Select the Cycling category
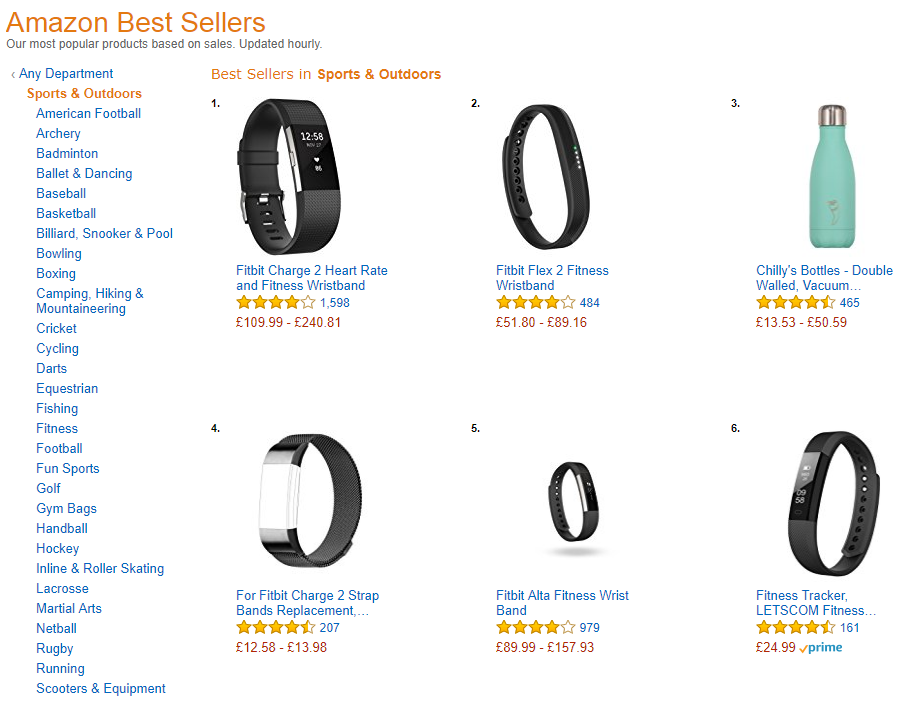The width and height of the screenshot is (919, 702). (57, 348)
